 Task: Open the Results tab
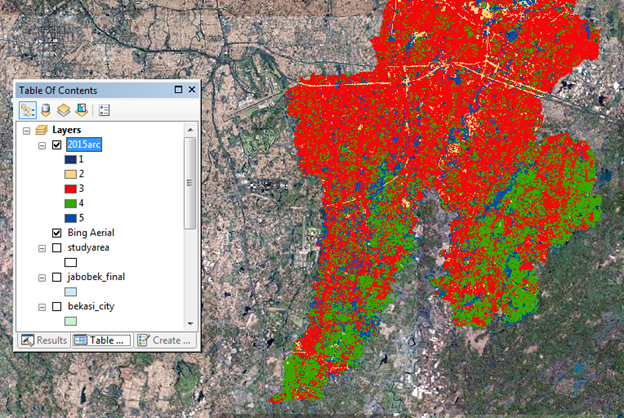pyautogui.click(x=45, y=340)
